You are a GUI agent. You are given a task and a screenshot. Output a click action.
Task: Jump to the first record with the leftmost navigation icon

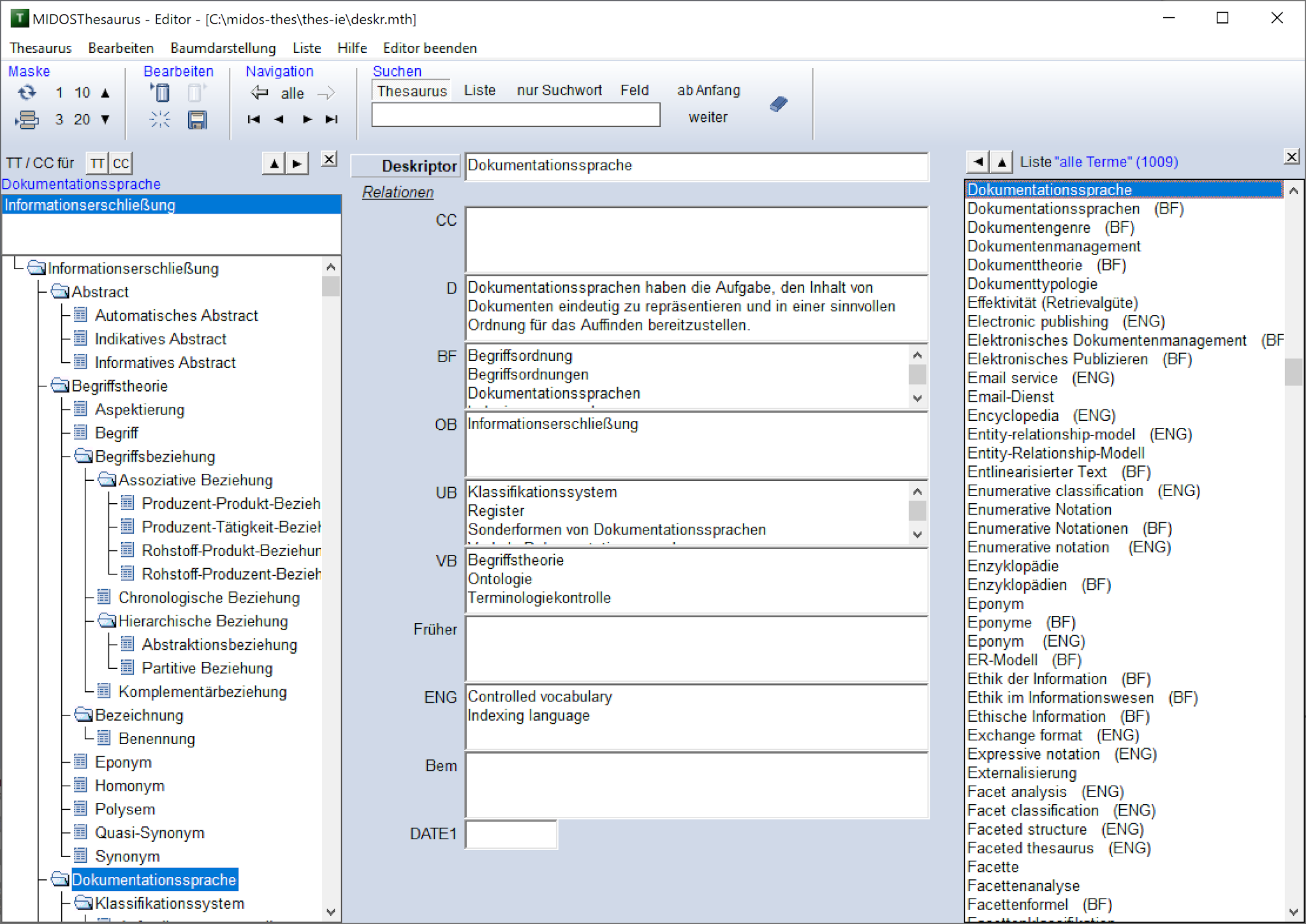[x=253, y=119]
